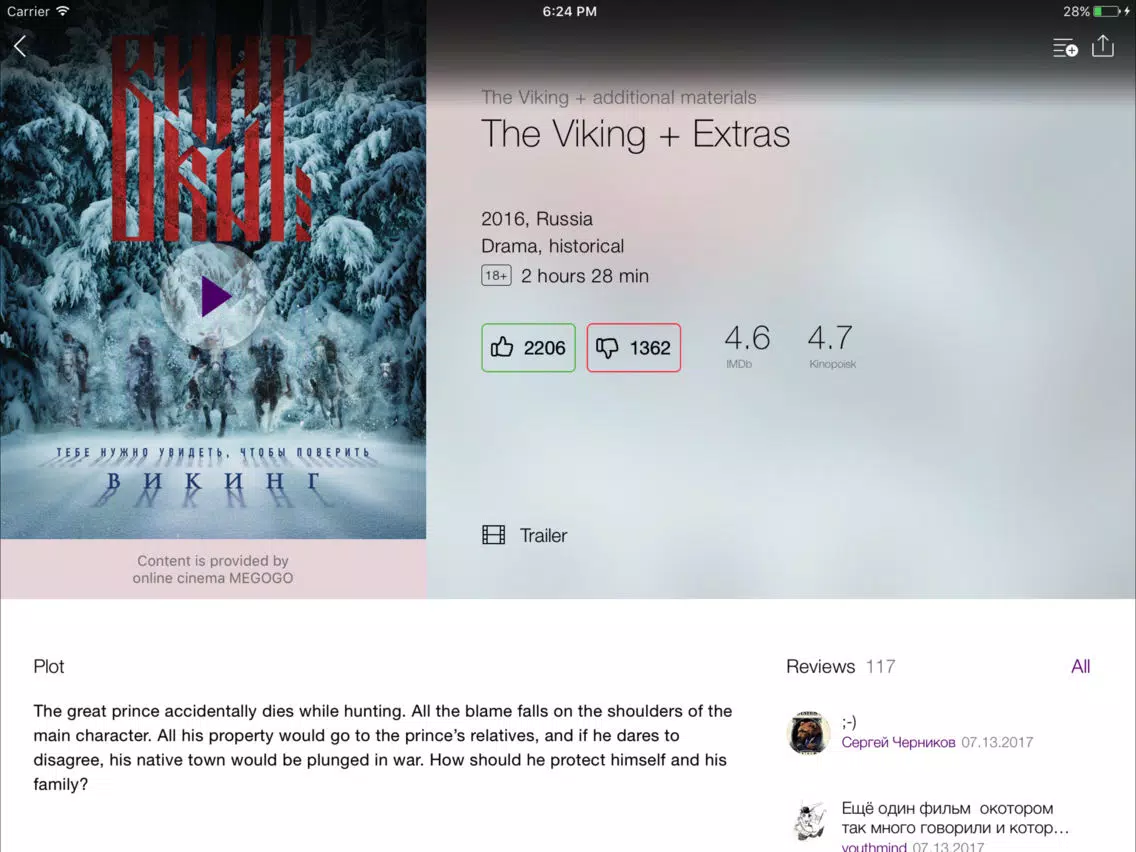1136x852 pixels.
Task: Tap the Reviews 117 heading
Action: coord(840,667)
